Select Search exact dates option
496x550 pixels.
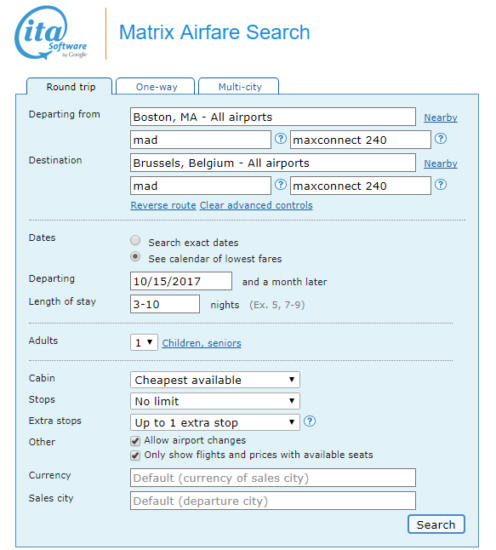click(135, 241)
